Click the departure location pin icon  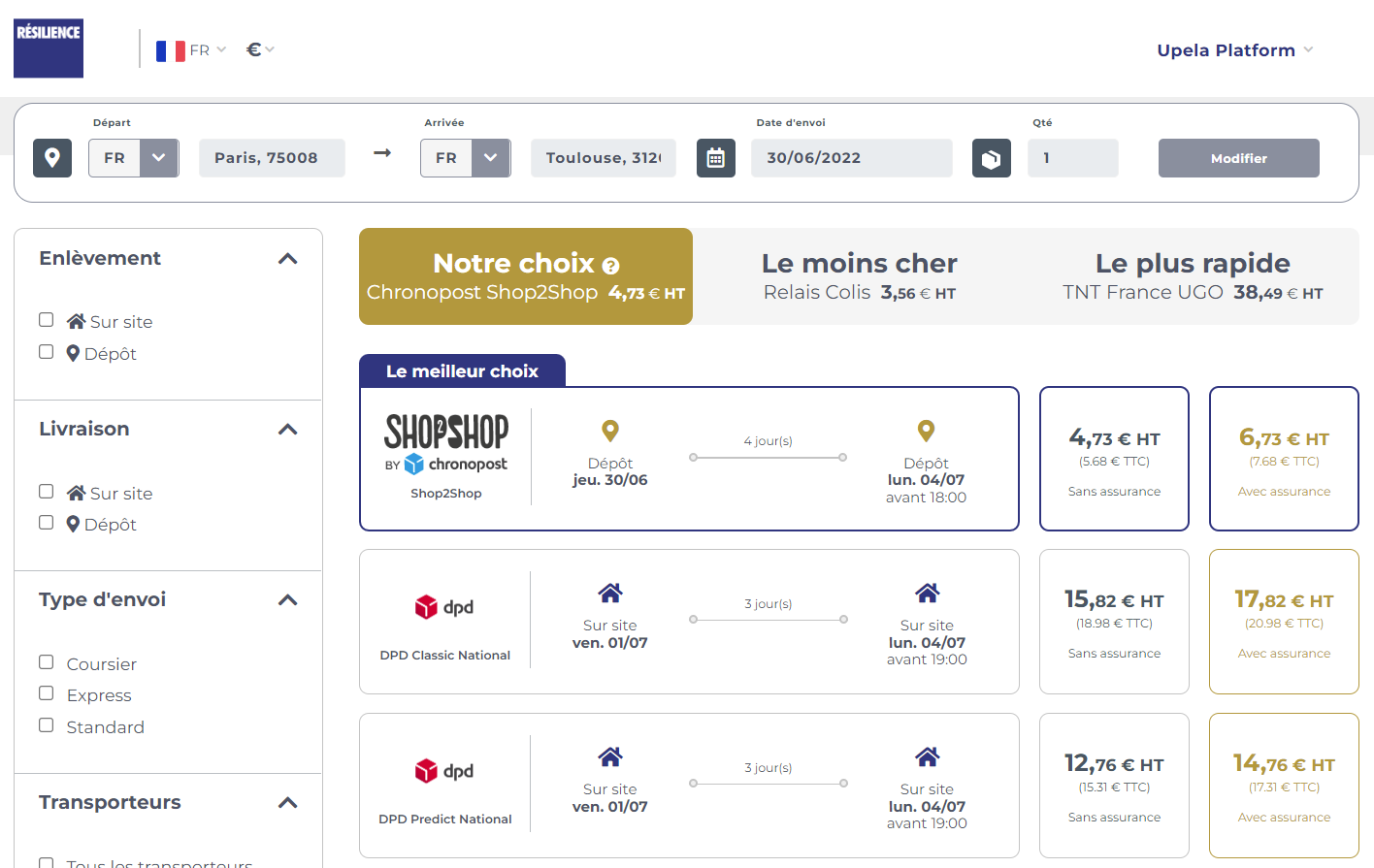pyautogui.click(x=52, y=158)
